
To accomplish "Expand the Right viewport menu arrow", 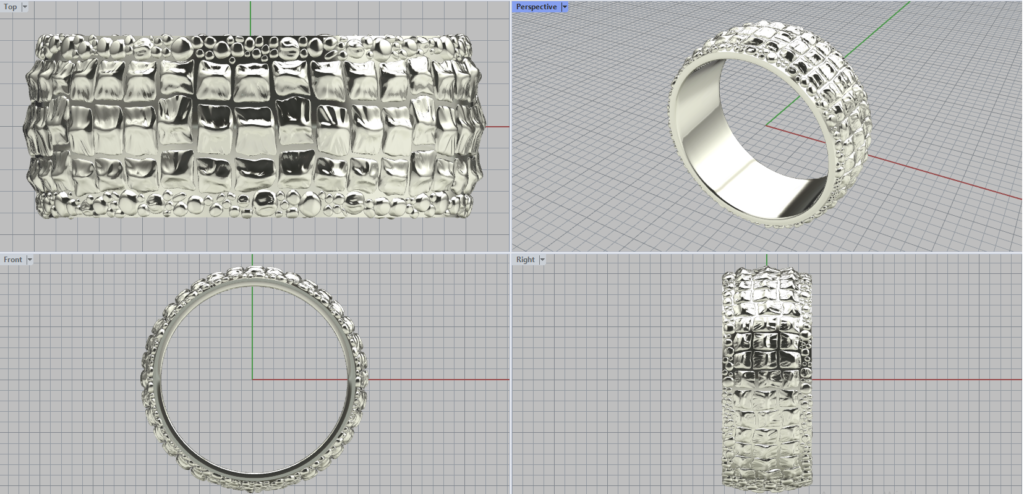I will (x=543, y=260).
